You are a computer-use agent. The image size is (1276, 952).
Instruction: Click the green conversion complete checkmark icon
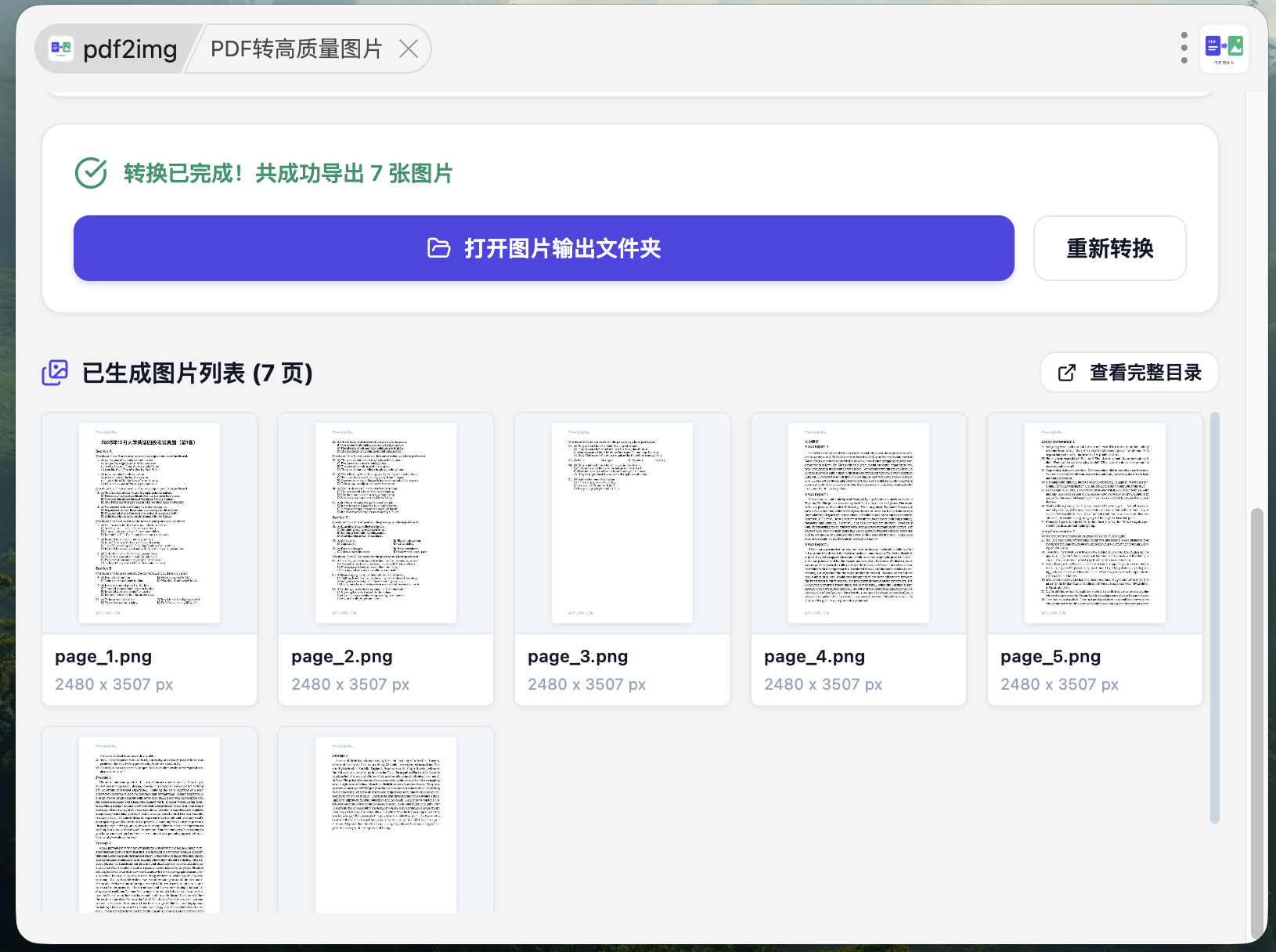pos(91,173)
